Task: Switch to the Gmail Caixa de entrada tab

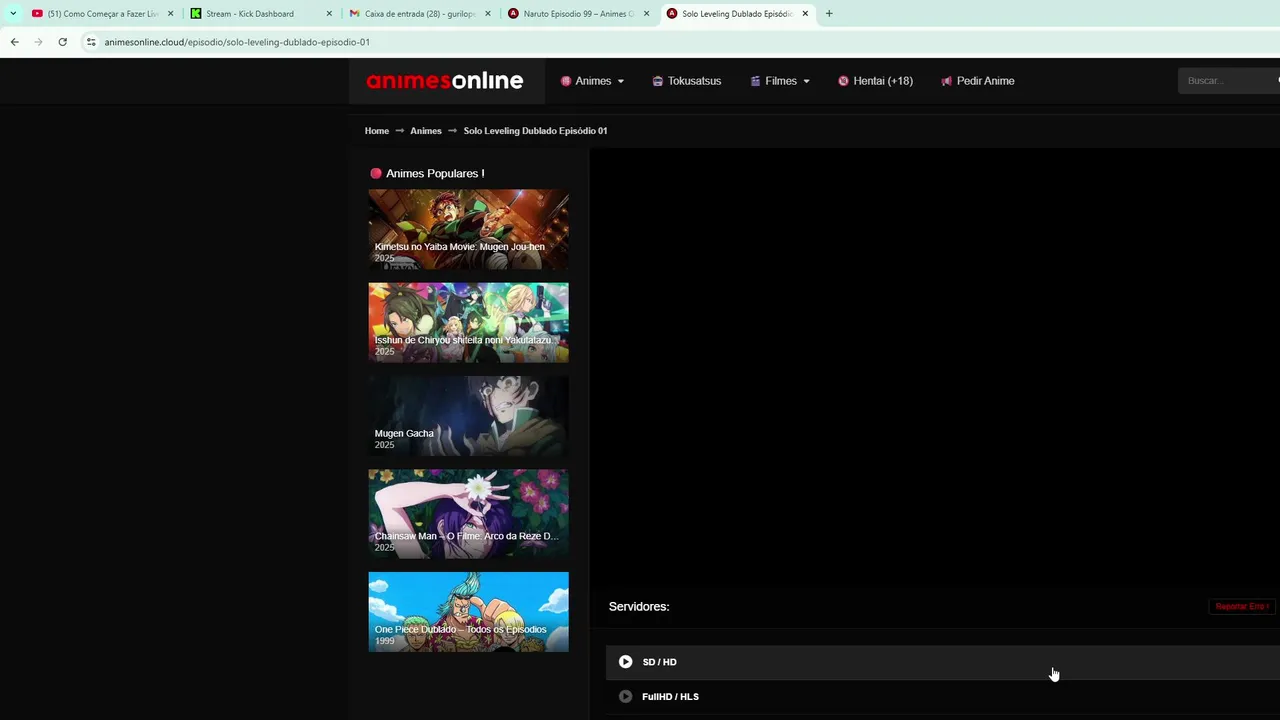Action: coord(420,14)
